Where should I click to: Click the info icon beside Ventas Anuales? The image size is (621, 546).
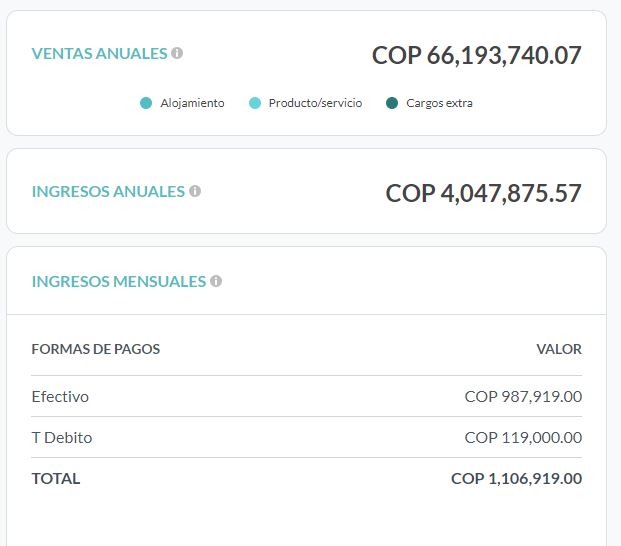(177, 53)
